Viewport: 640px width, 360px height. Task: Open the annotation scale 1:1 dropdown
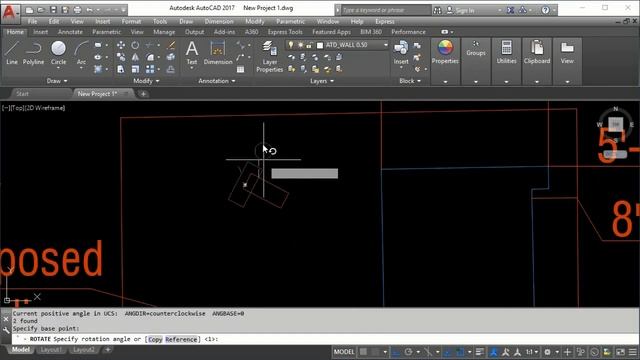pyautogui.click(x=531, y=352)
